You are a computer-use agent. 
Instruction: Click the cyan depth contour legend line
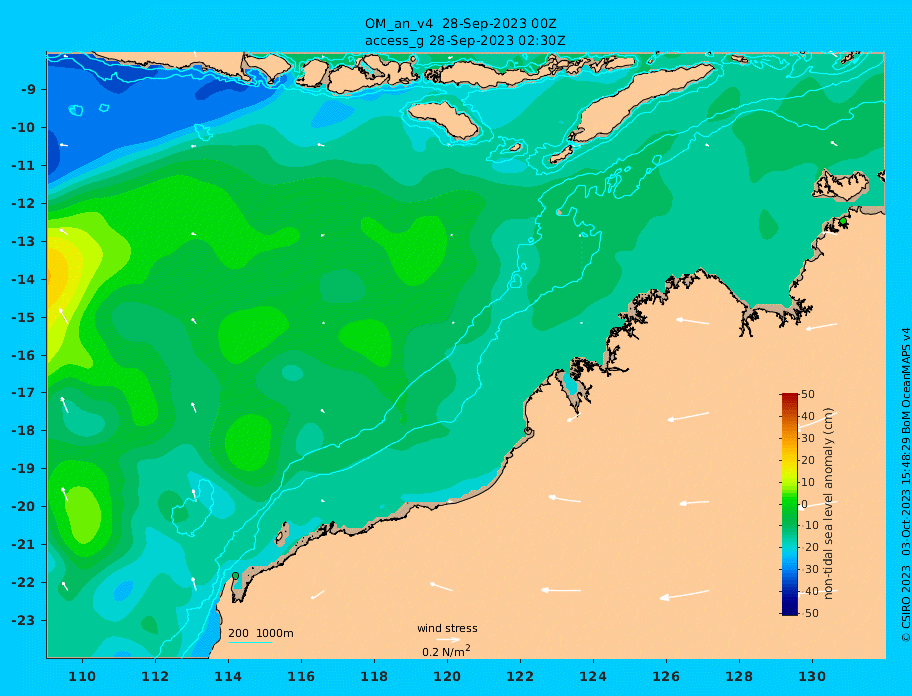click(x=250, y=642)
